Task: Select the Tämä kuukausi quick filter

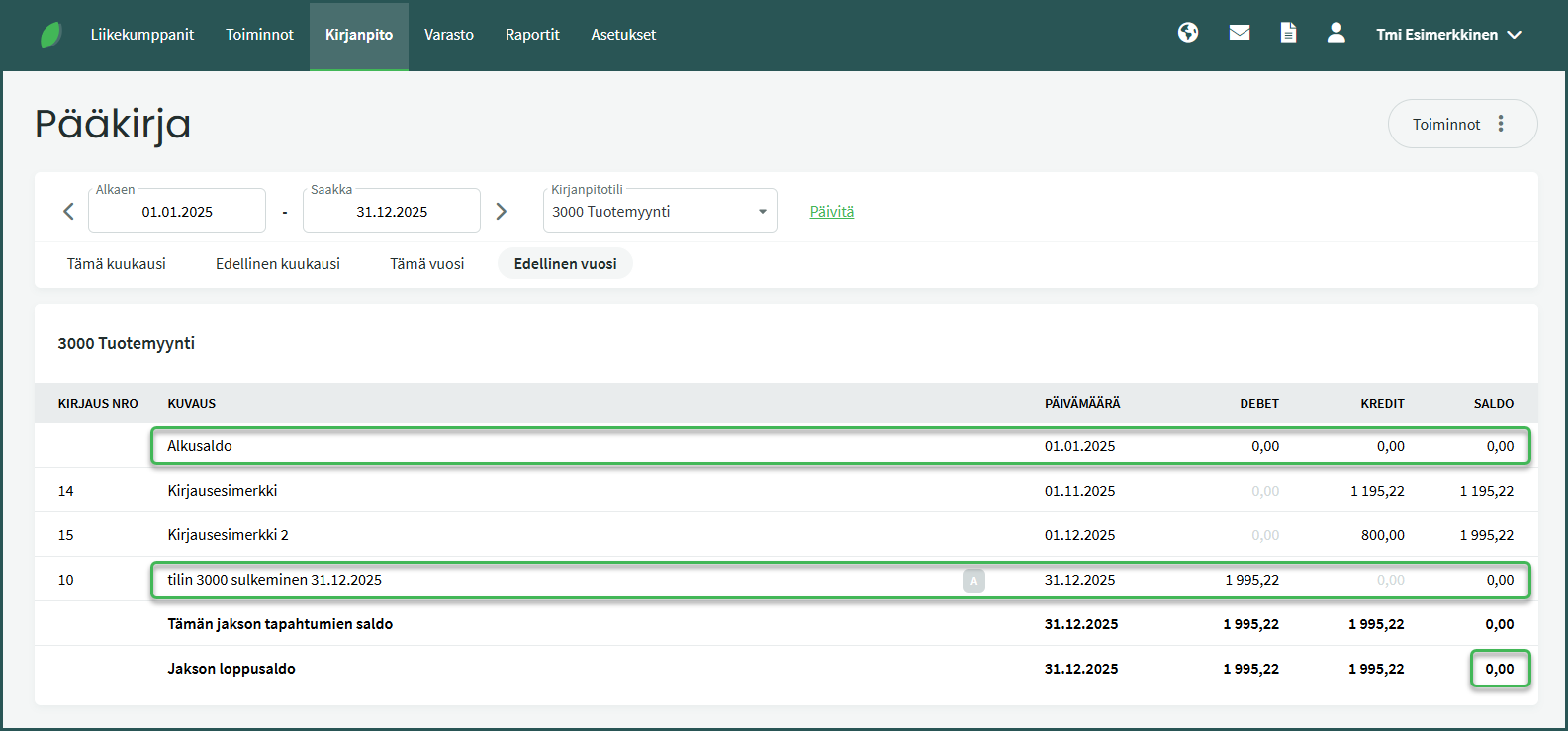Action: click(117, 264)
